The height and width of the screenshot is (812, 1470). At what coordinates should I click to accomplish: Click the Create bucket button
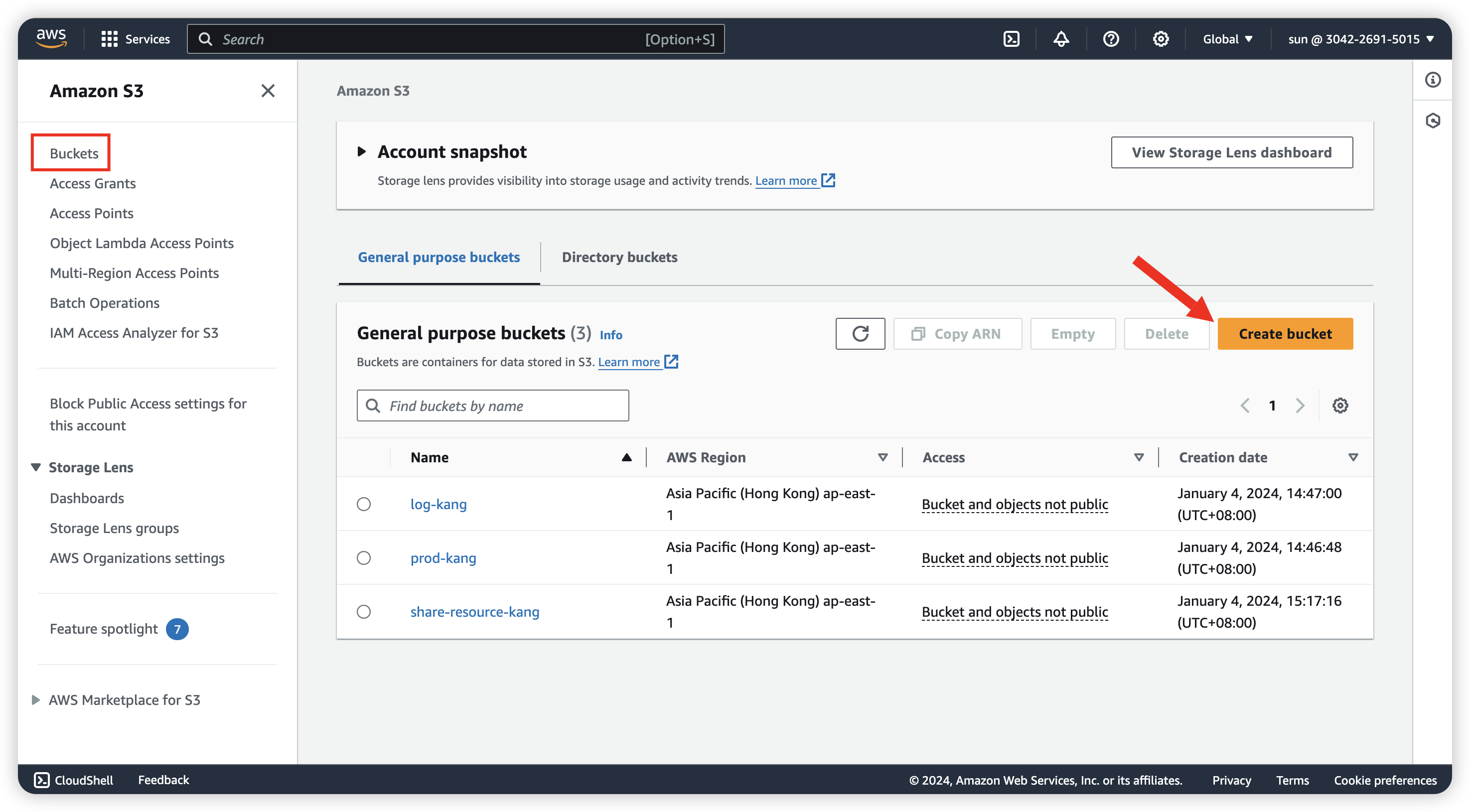(1285, 333)
